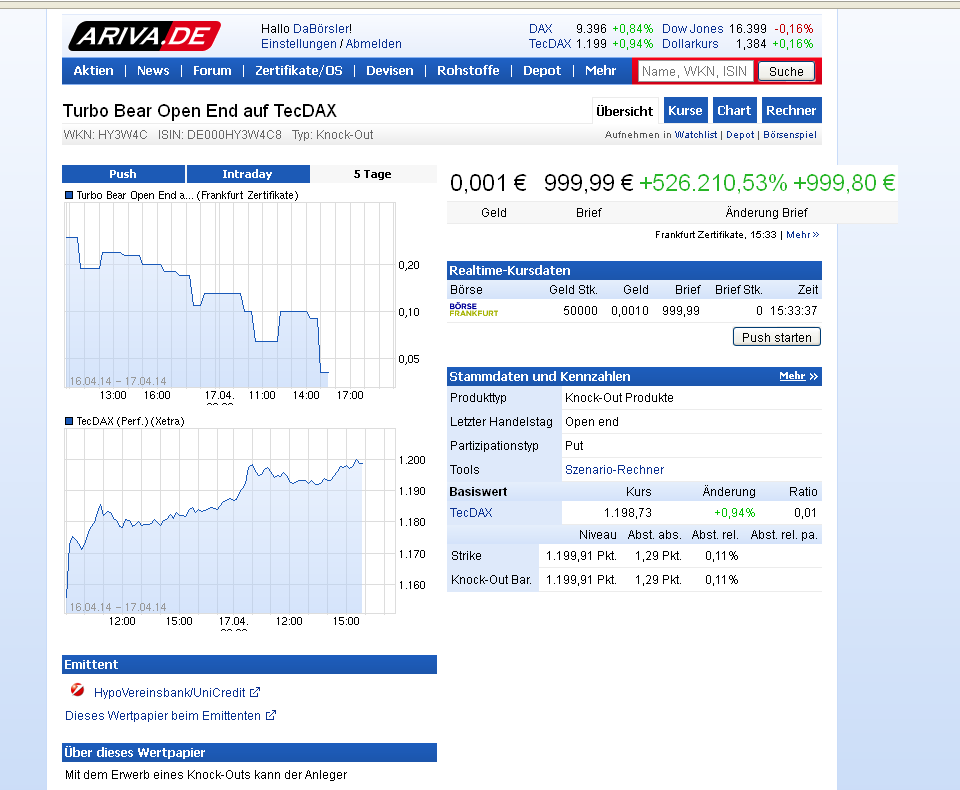Click the TecDAX performance chart
The width and height of the screenshot is (960, 790).
pyautogui.click(x=230, y=521)
